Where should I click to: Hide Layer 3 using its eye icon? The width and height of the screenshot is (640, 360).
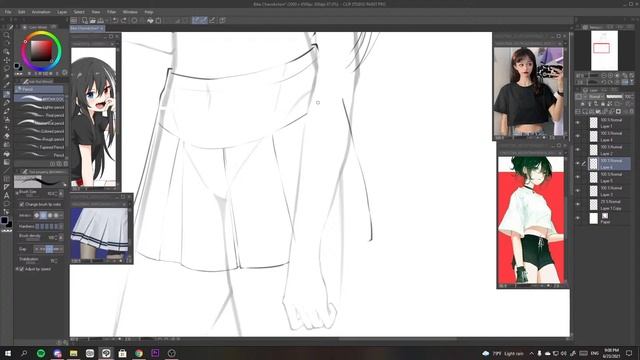click(578, 191)
